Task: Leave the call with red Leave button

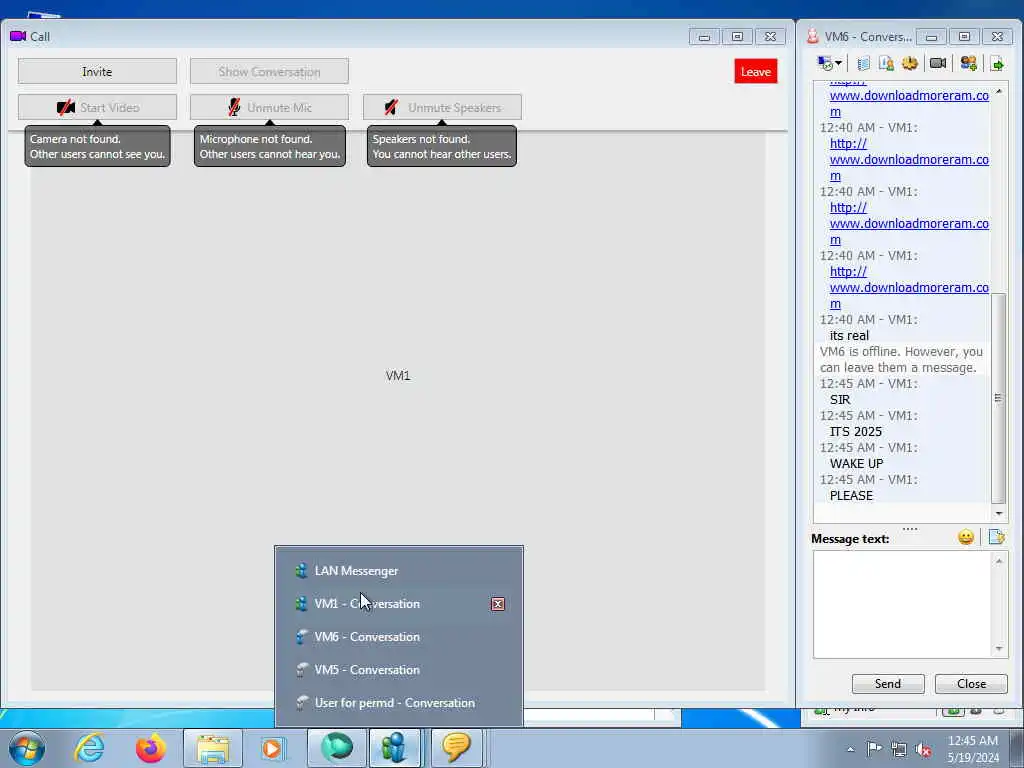Action: 756,72
